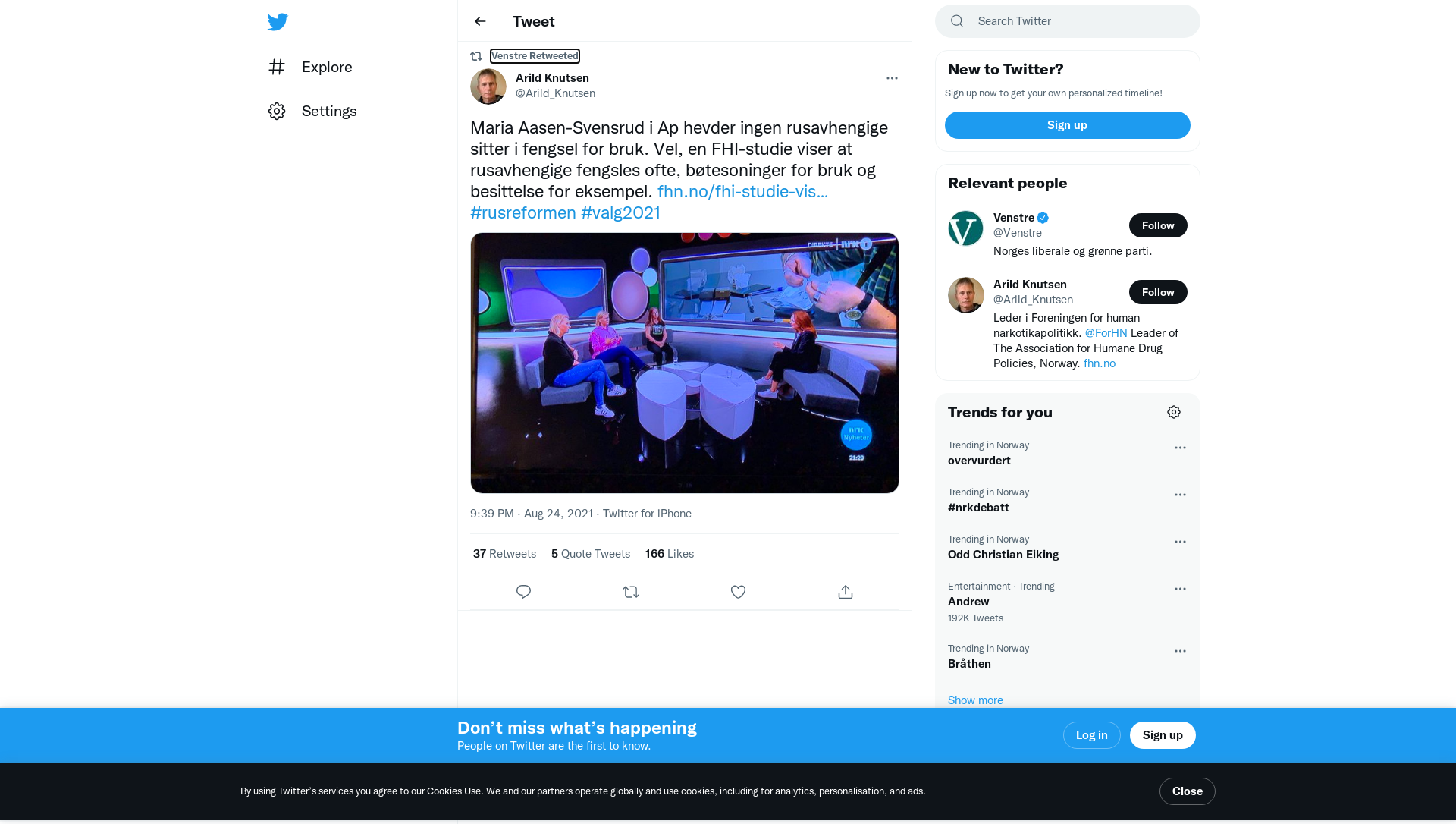Open Explore from the hashtag icon
The height and width of the screenshot is (824, 1456).
277,67
